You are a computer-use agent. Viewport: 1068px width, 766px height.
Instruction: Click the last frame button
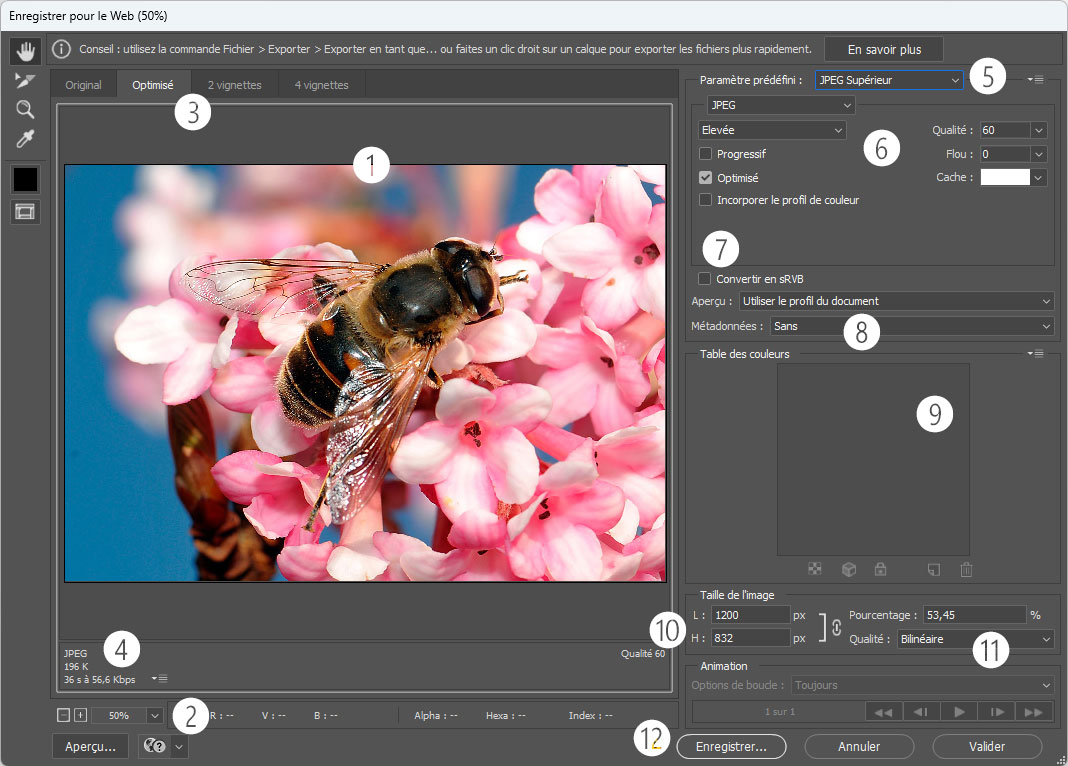pyautogui.click(x=1034, y=712)
